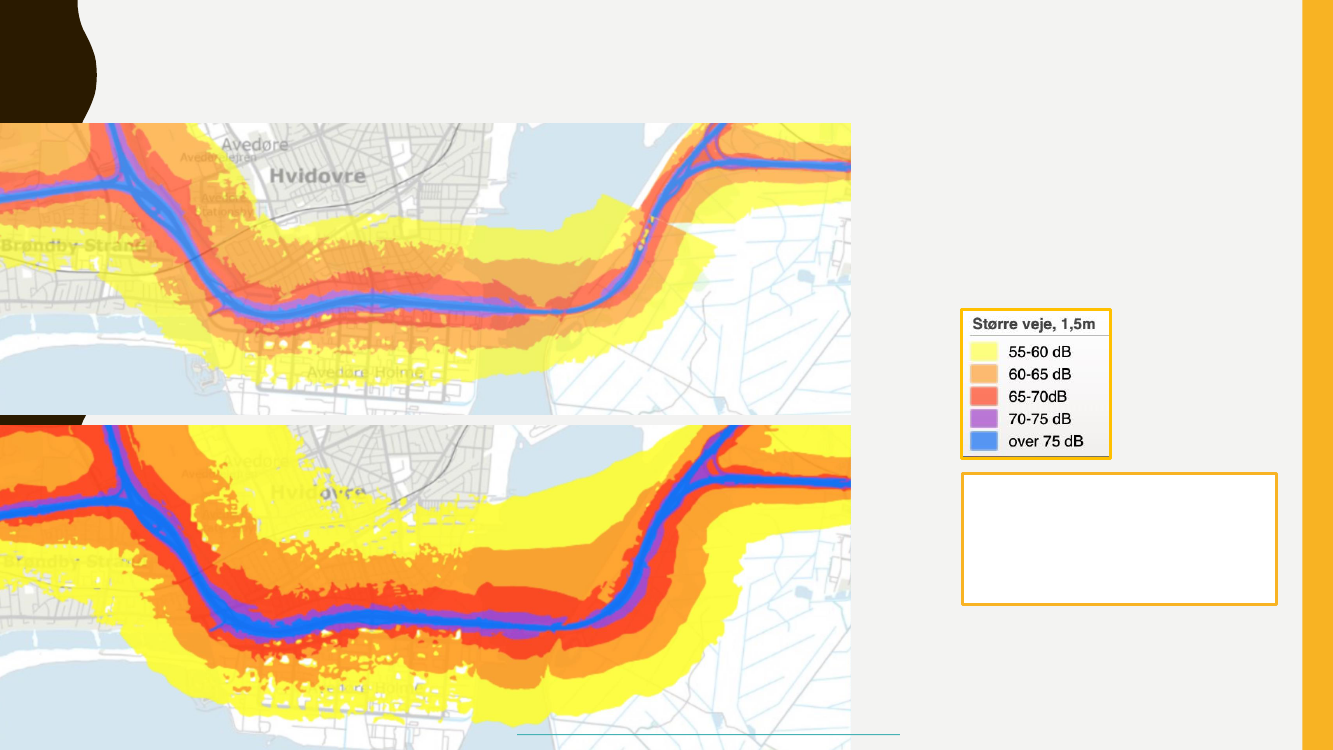
Task: Click the blue over 75 dB legend swatch
Action: pyautogui.click(x=984, y=440)
